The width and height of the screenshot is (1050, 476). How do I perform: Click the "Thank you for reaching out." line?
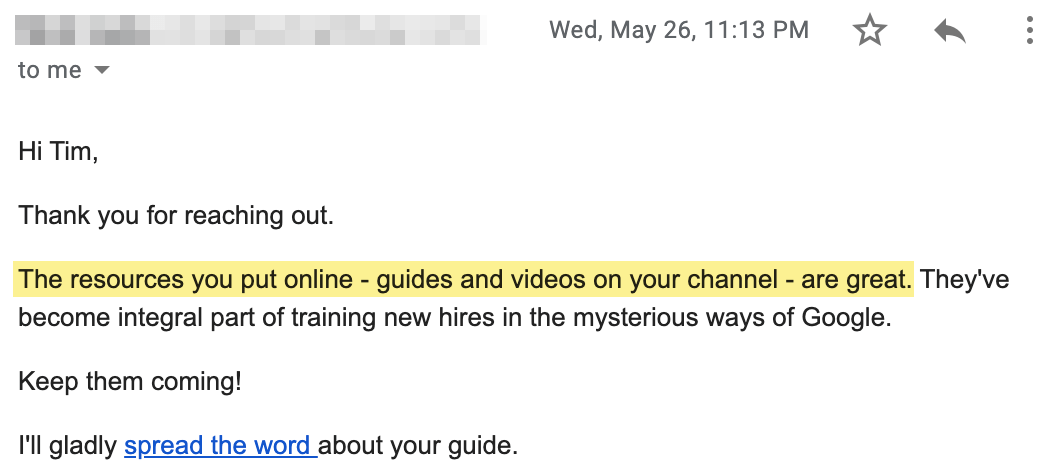coord(175,215)
